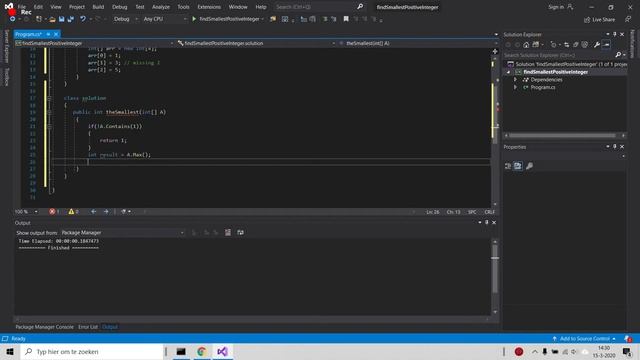Click the Windows Start button

(10, 351)
